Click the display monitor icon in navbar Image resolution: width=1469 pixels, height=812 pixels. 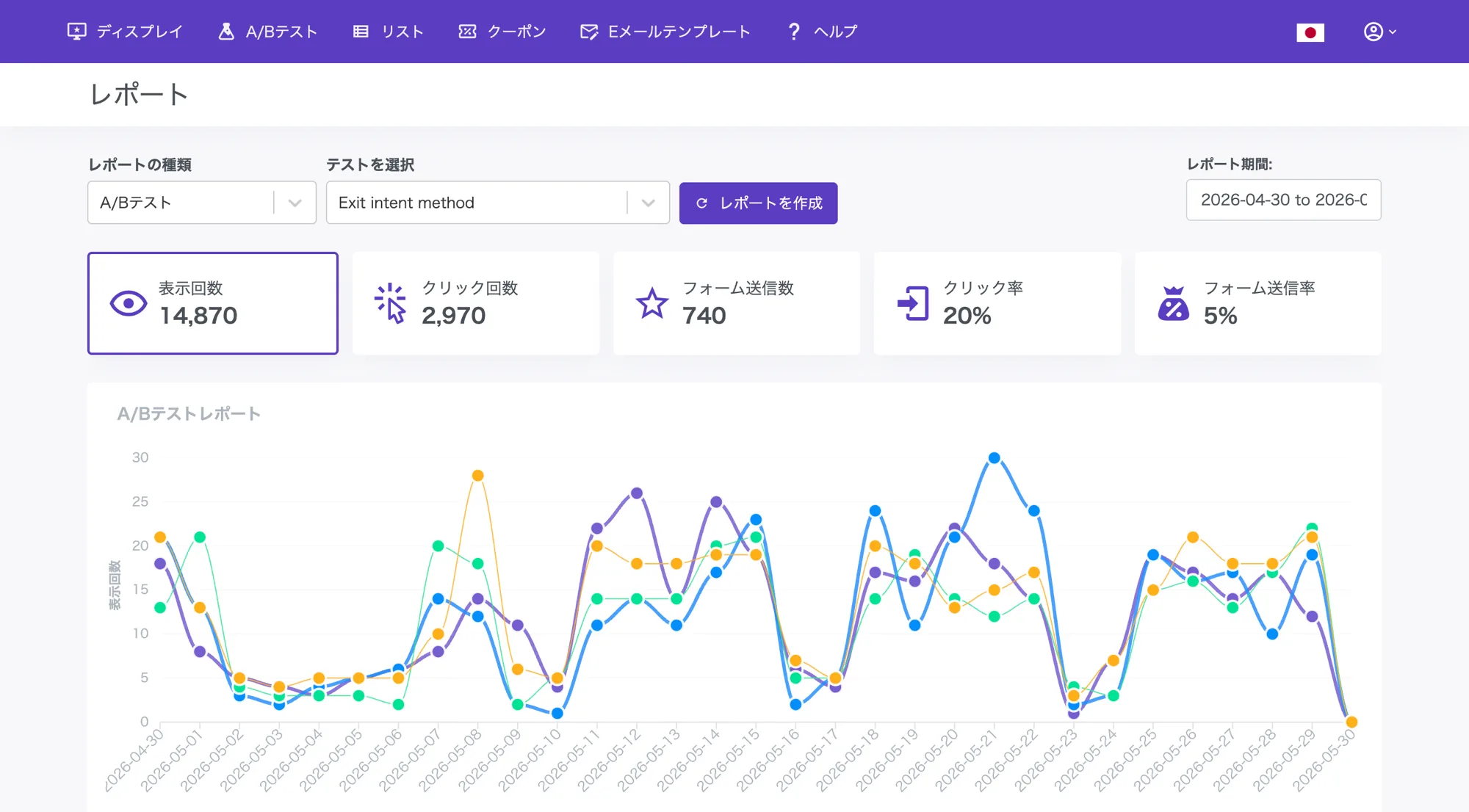pos(76,32)
